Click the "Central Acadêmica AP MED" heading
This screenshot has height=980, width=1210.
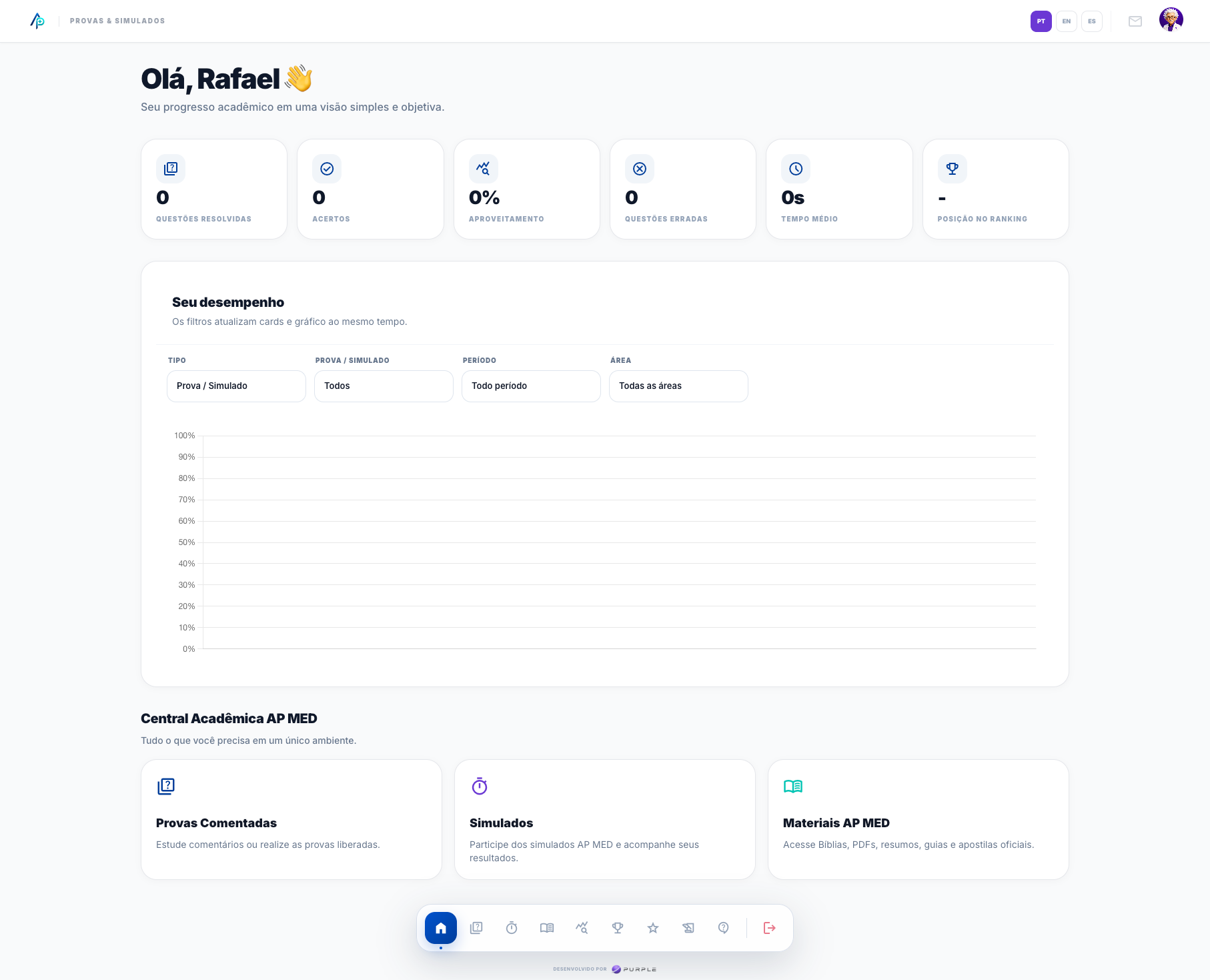pos(229,718)
